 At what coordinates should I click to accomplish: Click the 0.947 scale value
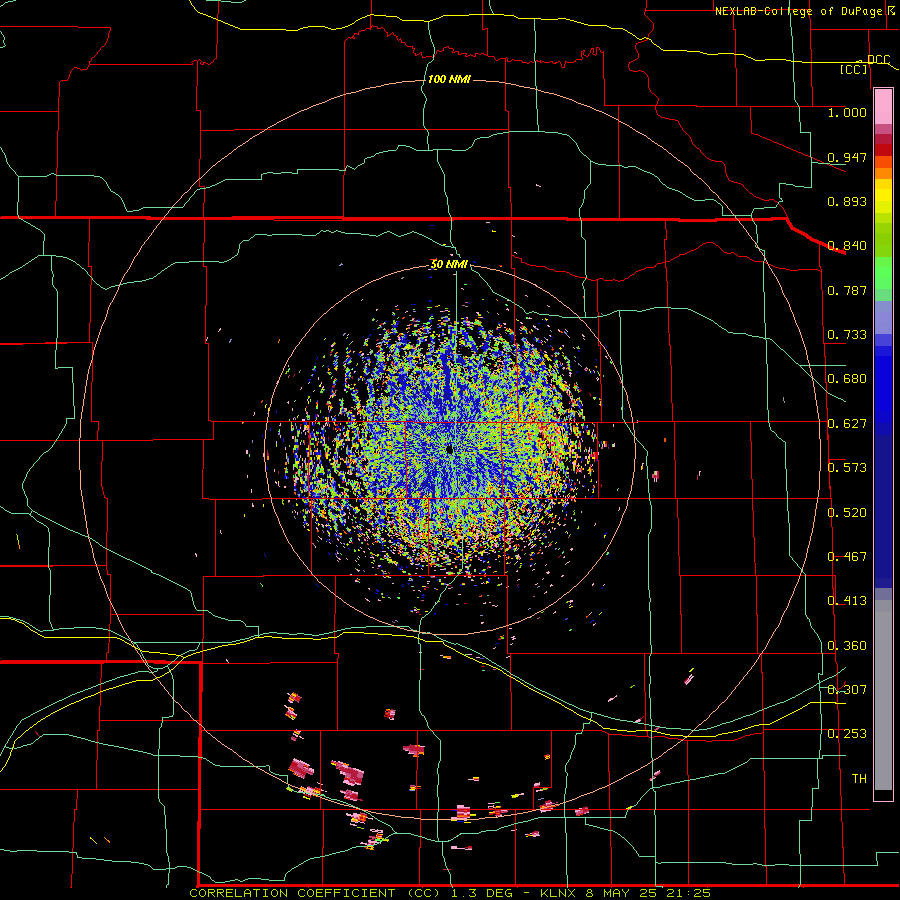(847, 157)
